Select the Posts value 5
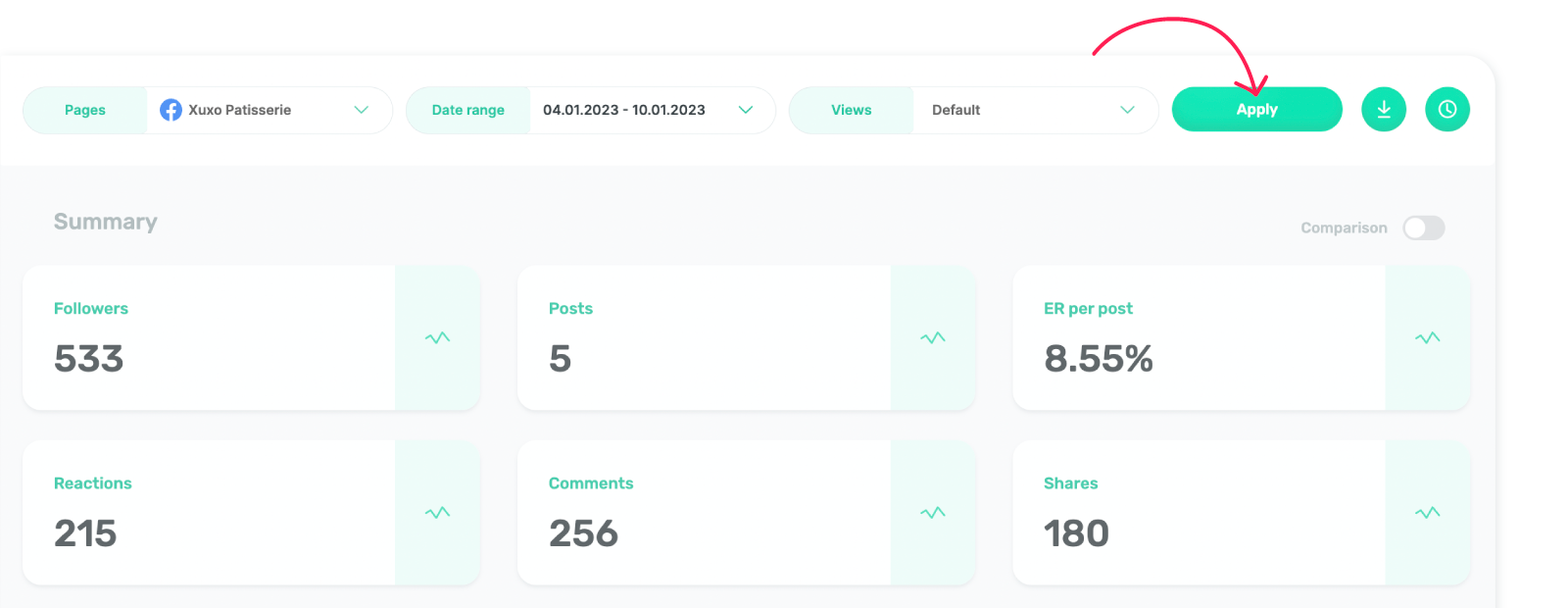 (x=560, y=359)
